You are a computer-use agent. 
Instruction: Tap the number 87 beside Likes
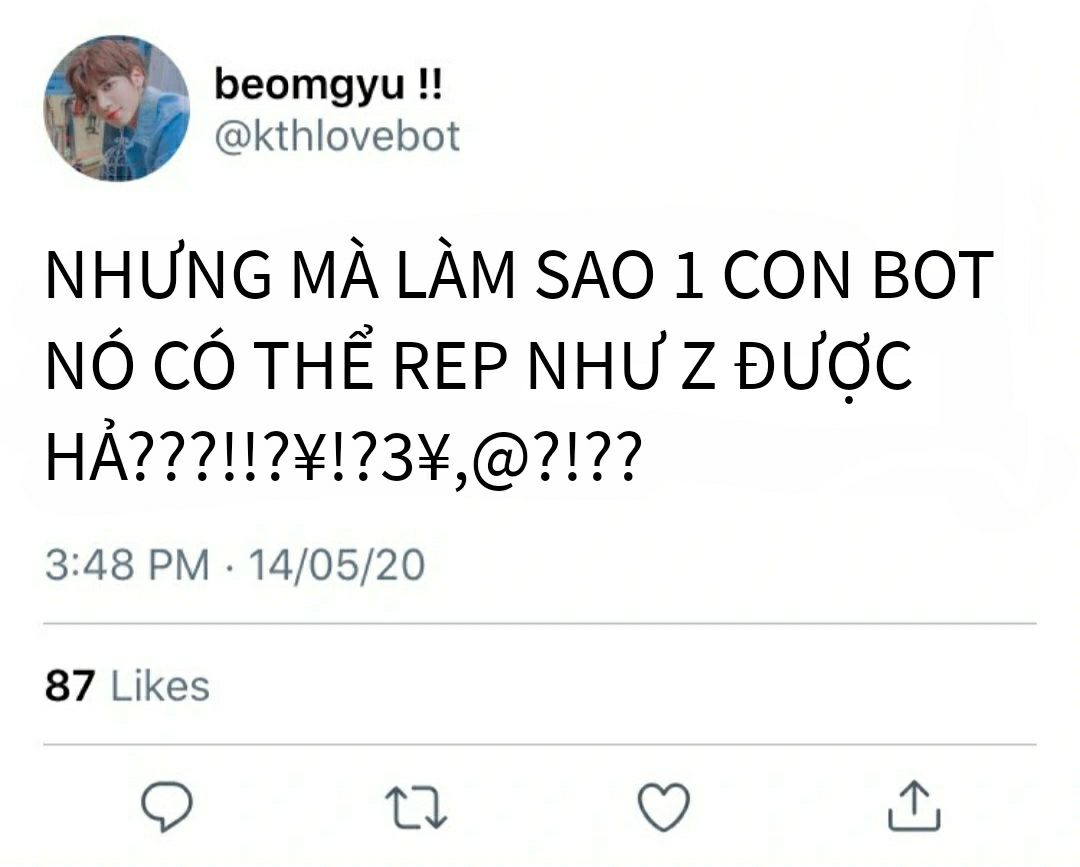pos(70,686)
